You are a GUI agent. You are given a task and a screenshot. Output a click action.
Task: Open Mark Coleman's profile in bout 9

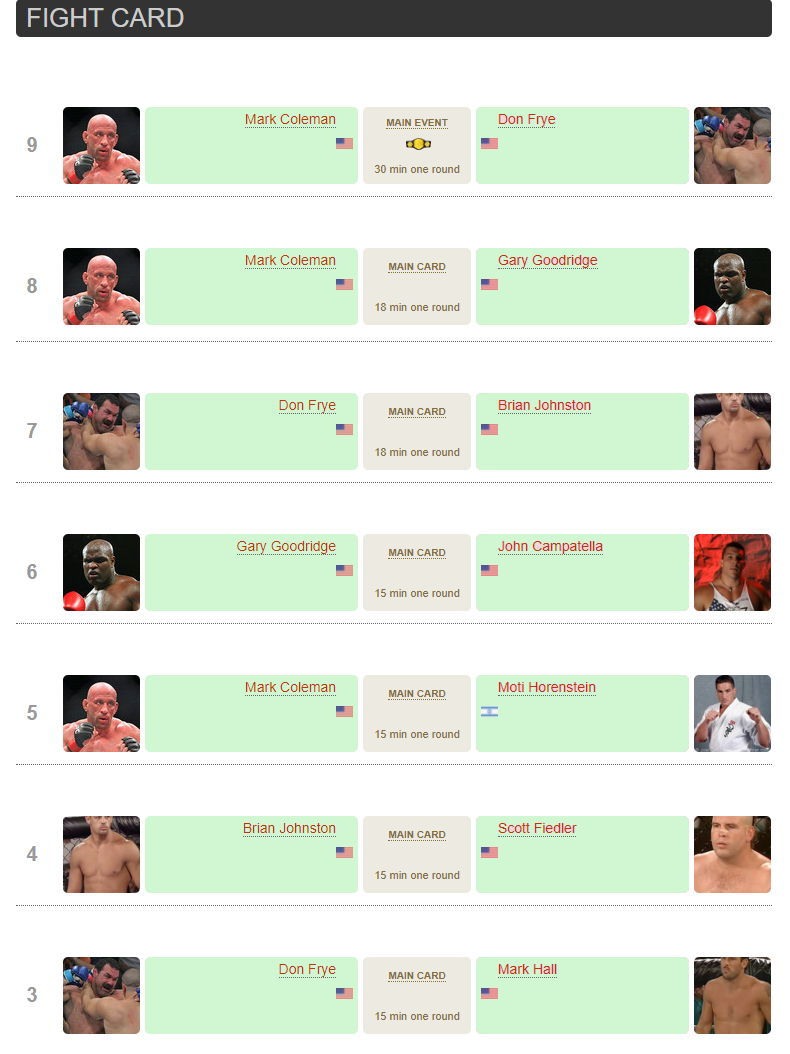point(290,120)
